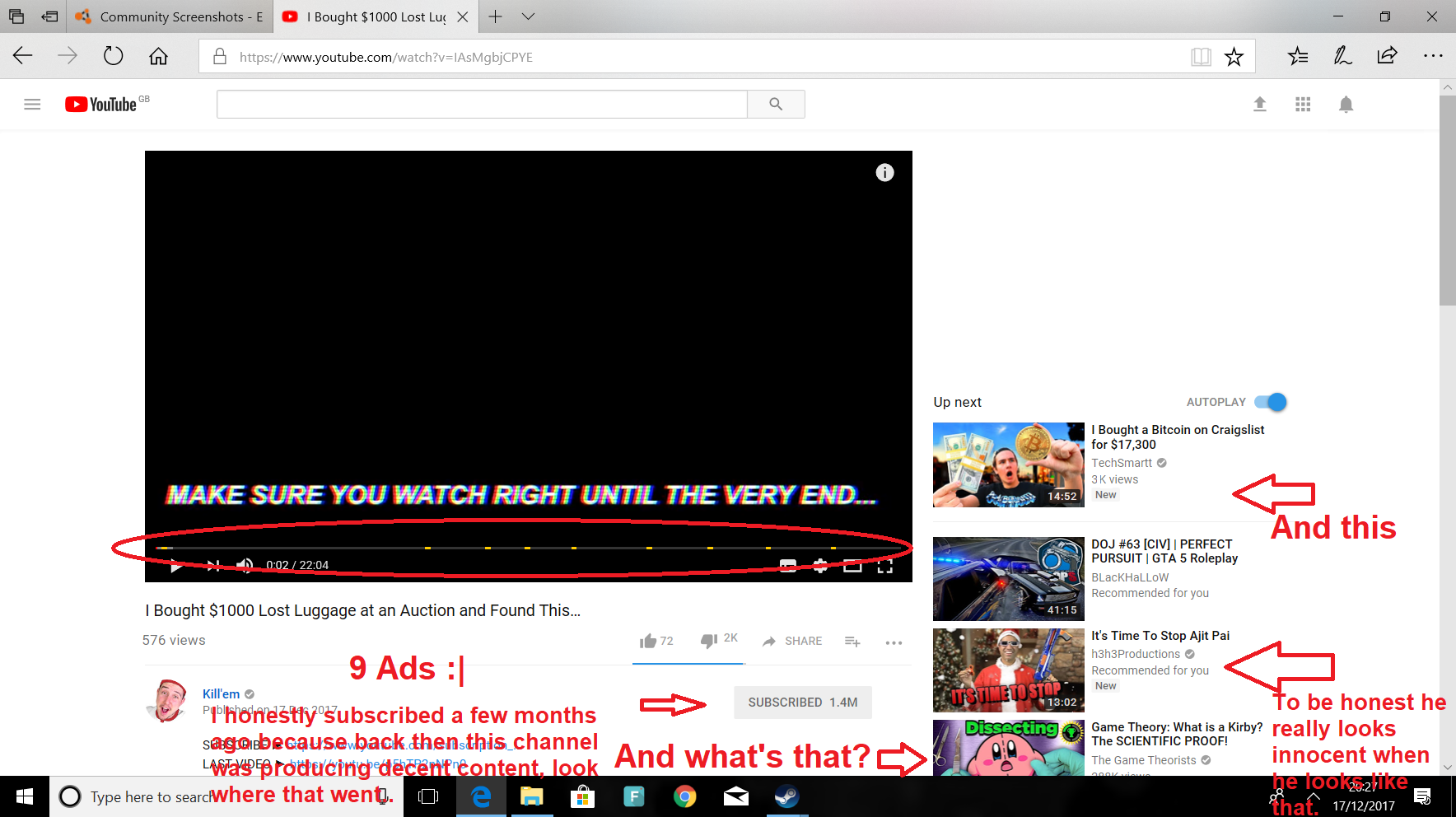Expand the tab previews chevron
The image size is (1456, 817).
tap(529, 16)
